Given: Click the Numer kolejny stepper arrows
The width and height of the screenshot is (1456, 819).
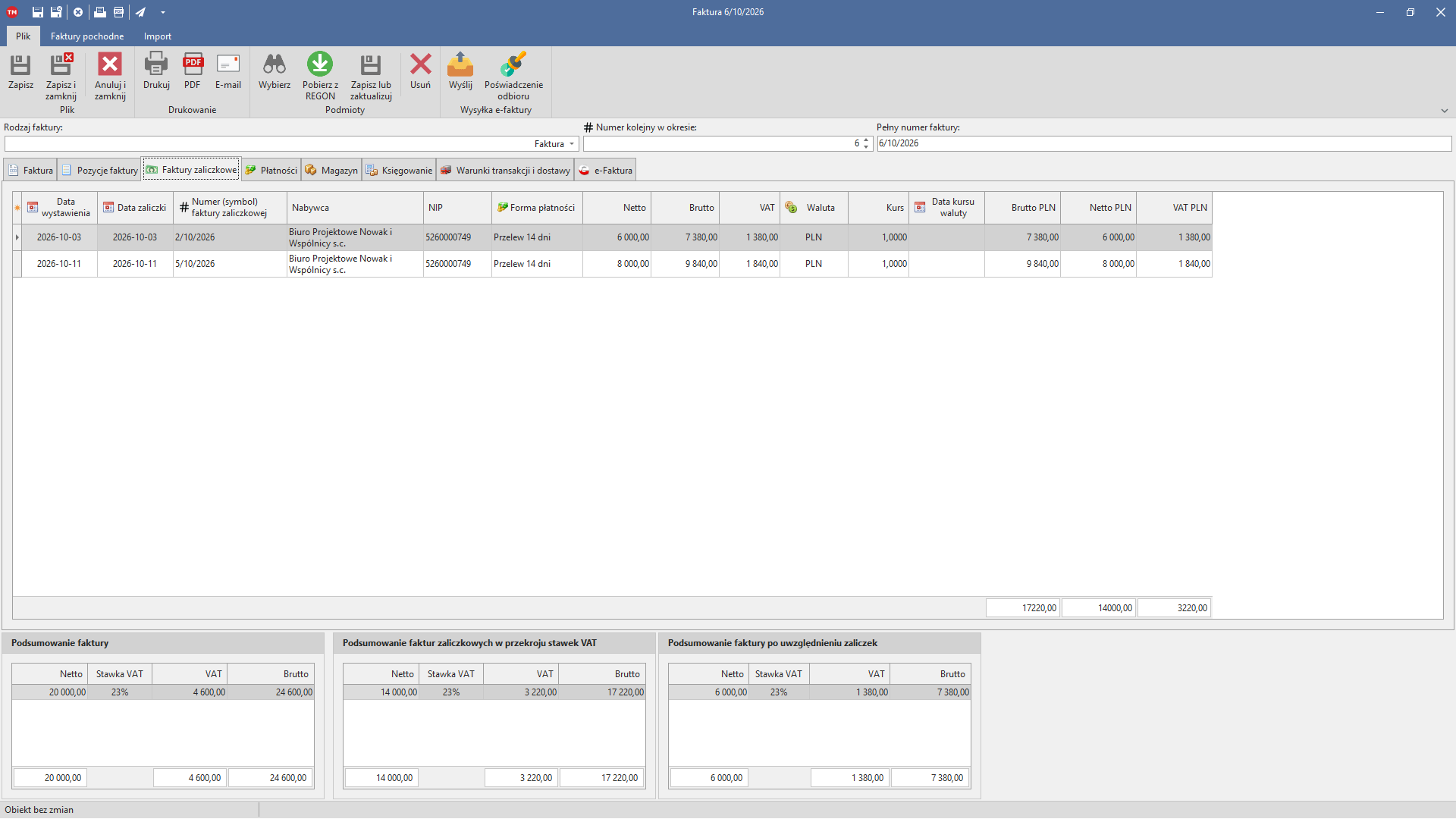Looking at the screenshot, I should click(866, 143).
